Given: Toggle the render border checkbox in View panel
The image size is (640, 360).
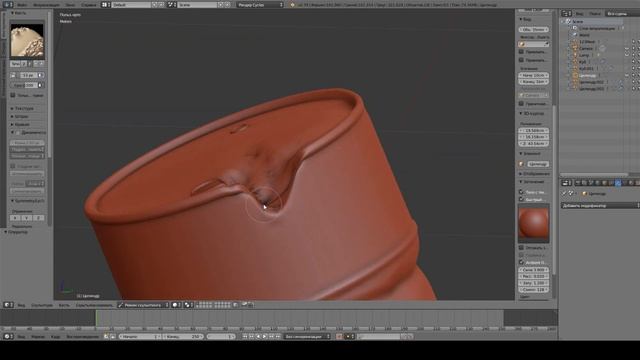Looking at the screenshot, I should click(x=521, y=104).
